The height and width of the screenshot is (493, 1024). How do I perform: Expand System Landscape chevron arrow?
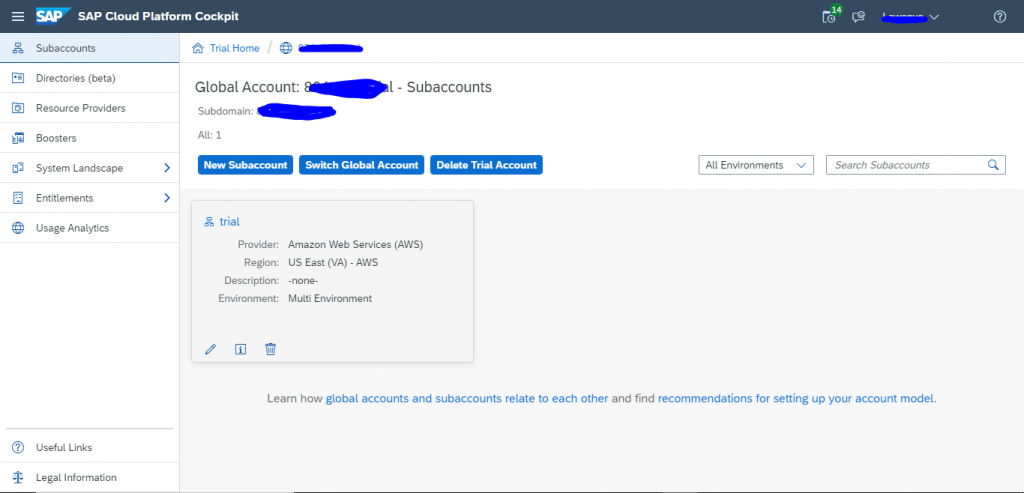(x=167, y=168)
